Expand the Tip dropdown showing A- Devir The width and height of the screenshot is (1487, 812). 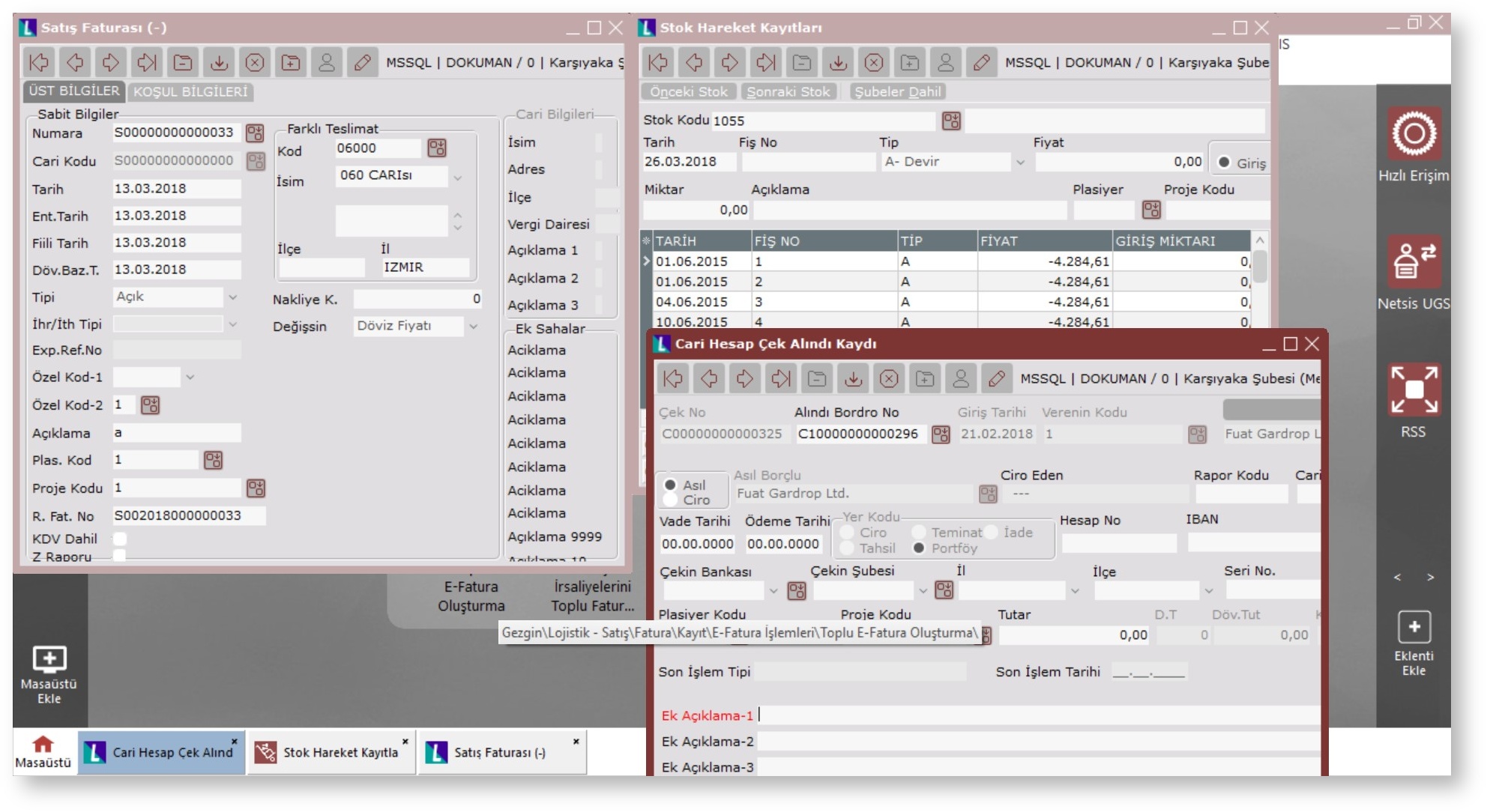[1020, 162]
